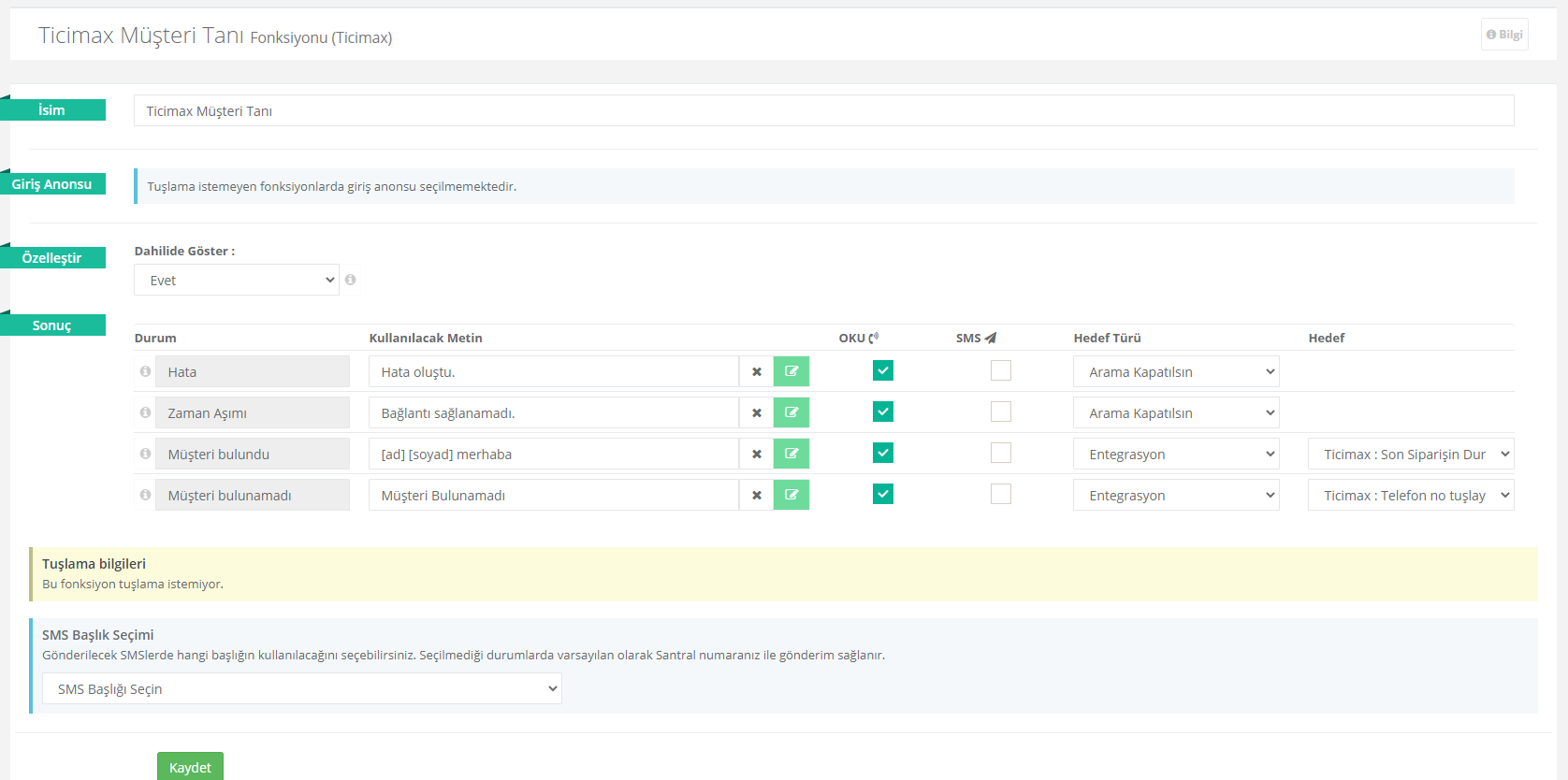Open the Dahilide Göster dropdown
1568x780 pixels.
click(x=236, y=280)
